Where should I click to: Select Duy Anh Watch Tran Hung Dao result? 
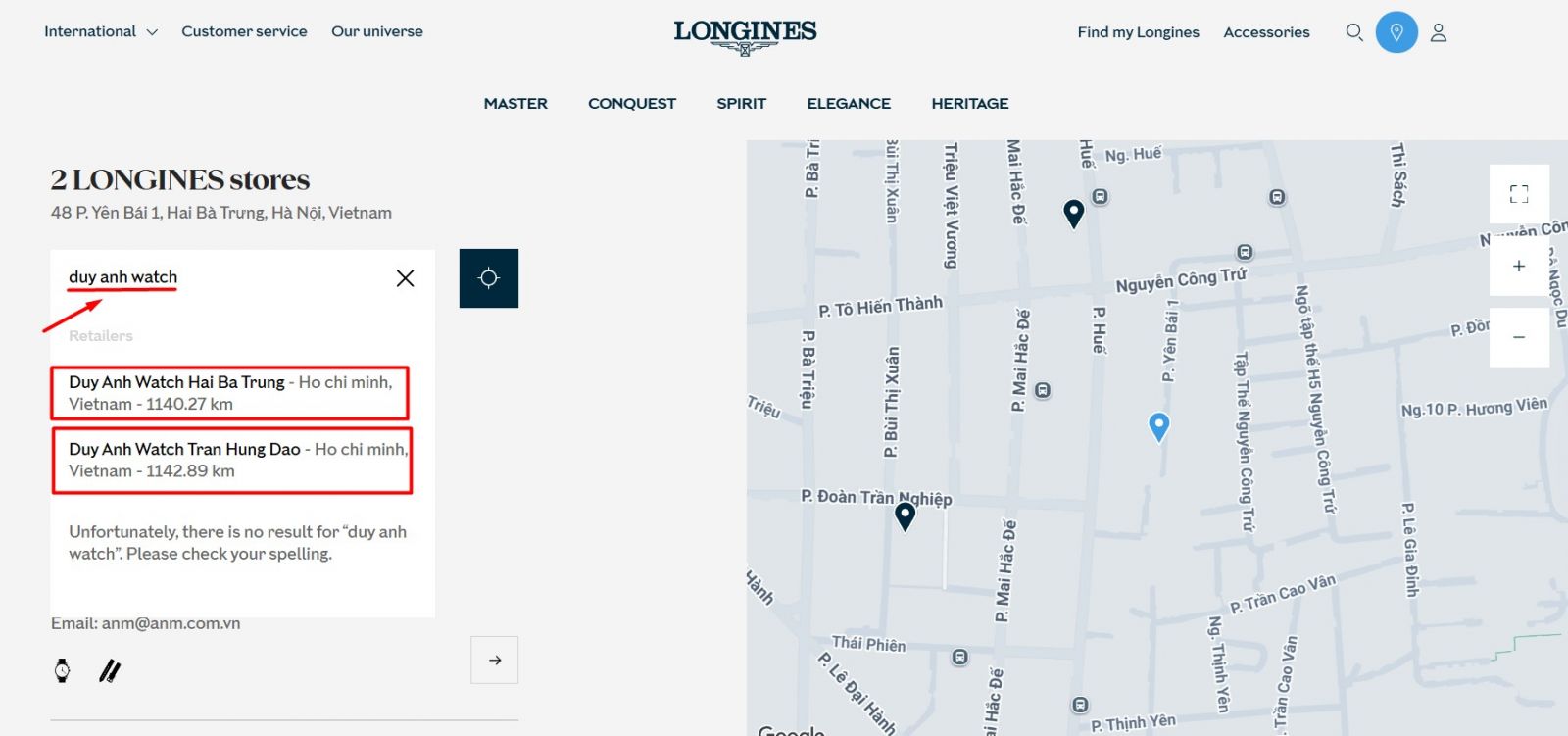click(232, 460)
